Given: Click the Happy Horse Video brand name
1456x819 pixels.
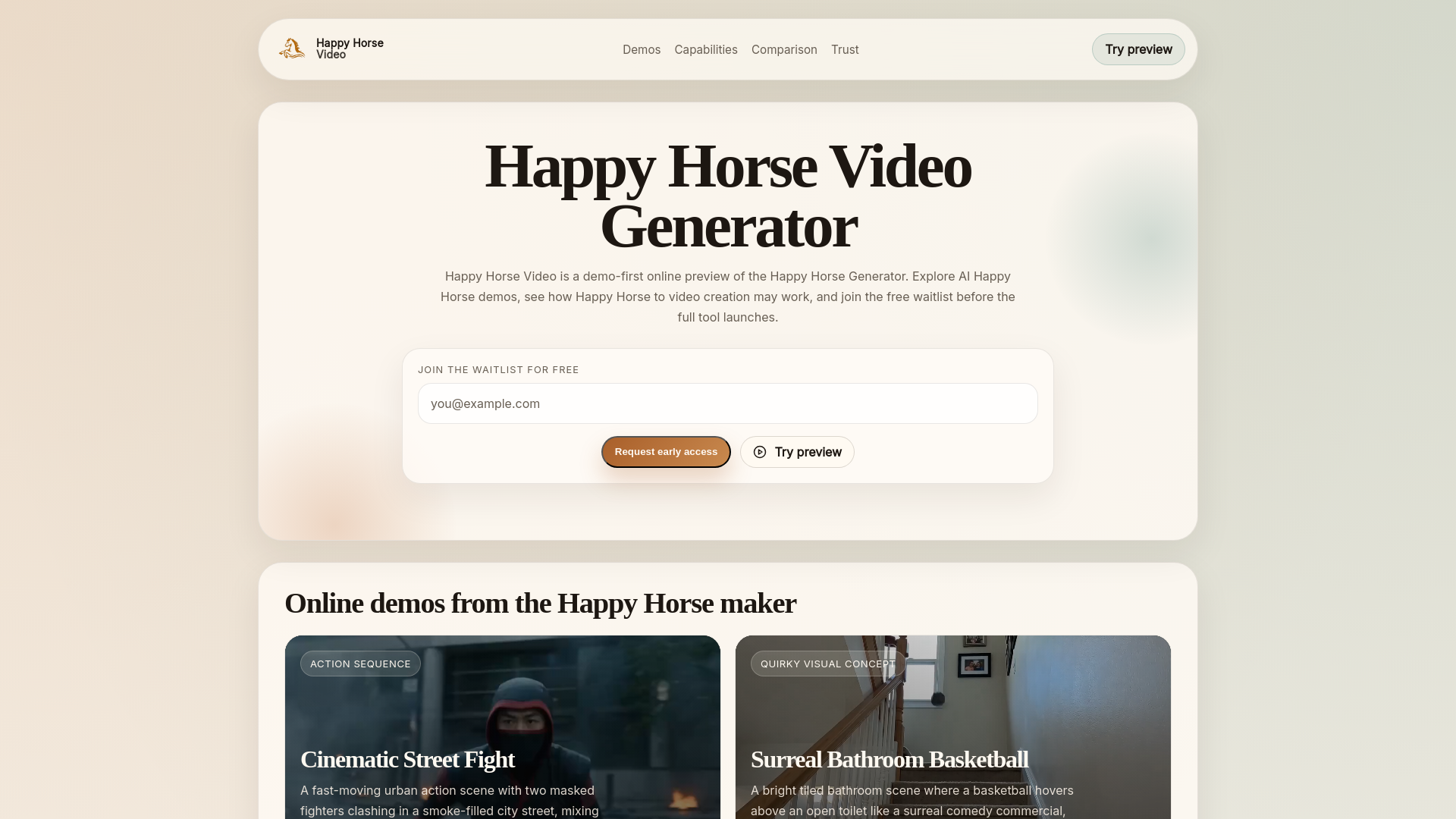Looking at the screenshot, I should click(x=350, y=49).
